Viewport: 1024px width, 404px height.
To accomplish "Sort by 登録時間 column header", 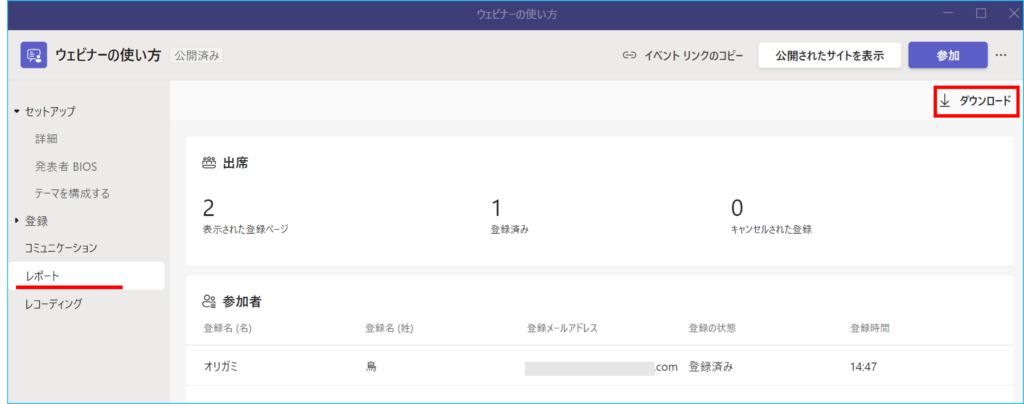I will pos(869,327).
